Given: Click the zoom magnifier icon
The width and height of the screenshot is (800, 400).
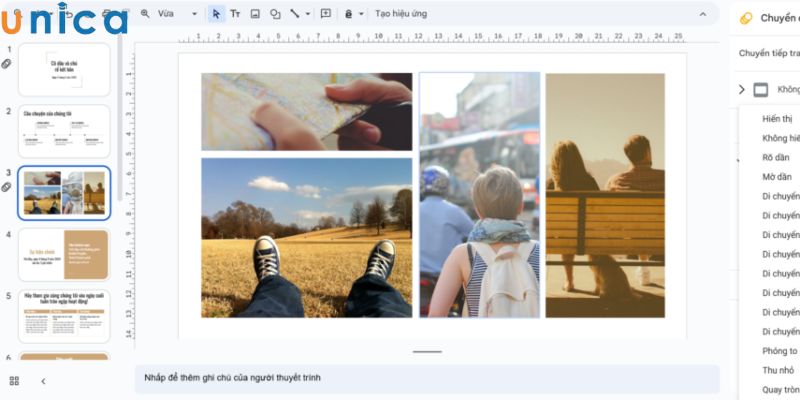Looking at the screenshot, I should click(145, 14).
